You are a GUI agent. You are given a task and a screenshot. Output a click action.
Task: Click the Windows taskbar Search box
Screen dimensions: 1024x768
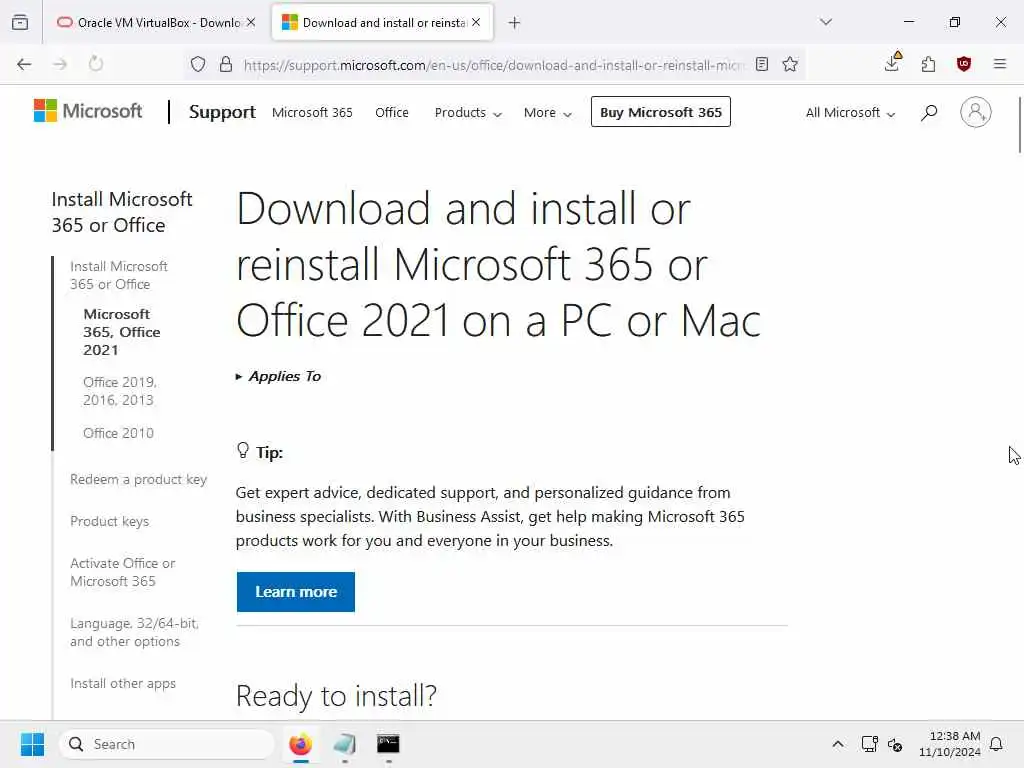coord(167,744)
